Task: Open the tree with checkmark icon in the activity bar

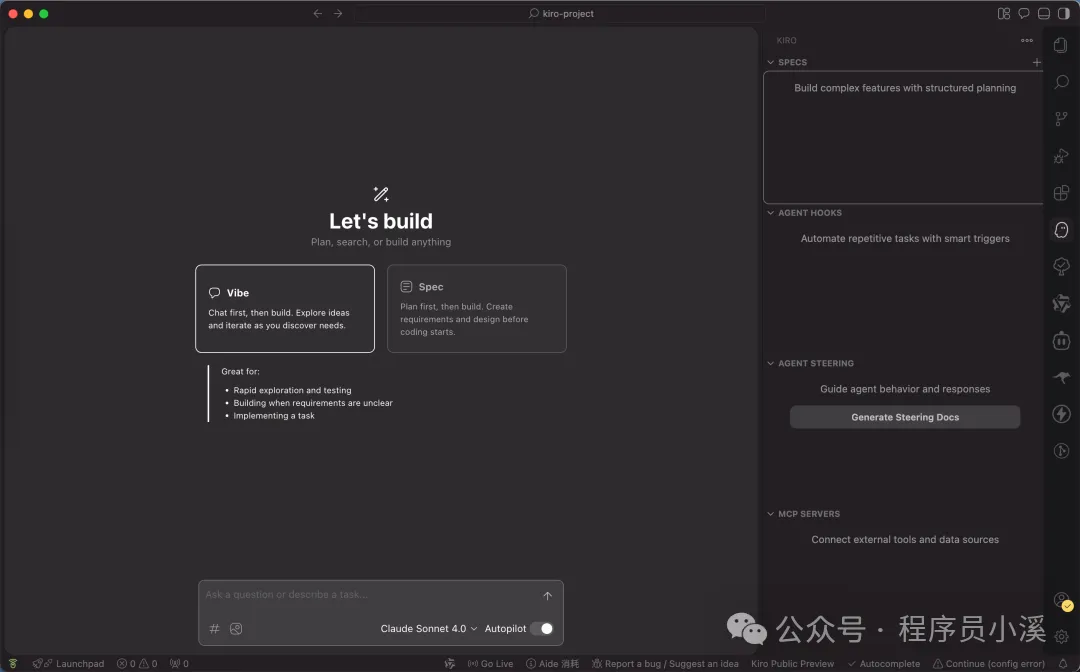Action: pos(1061,266)
